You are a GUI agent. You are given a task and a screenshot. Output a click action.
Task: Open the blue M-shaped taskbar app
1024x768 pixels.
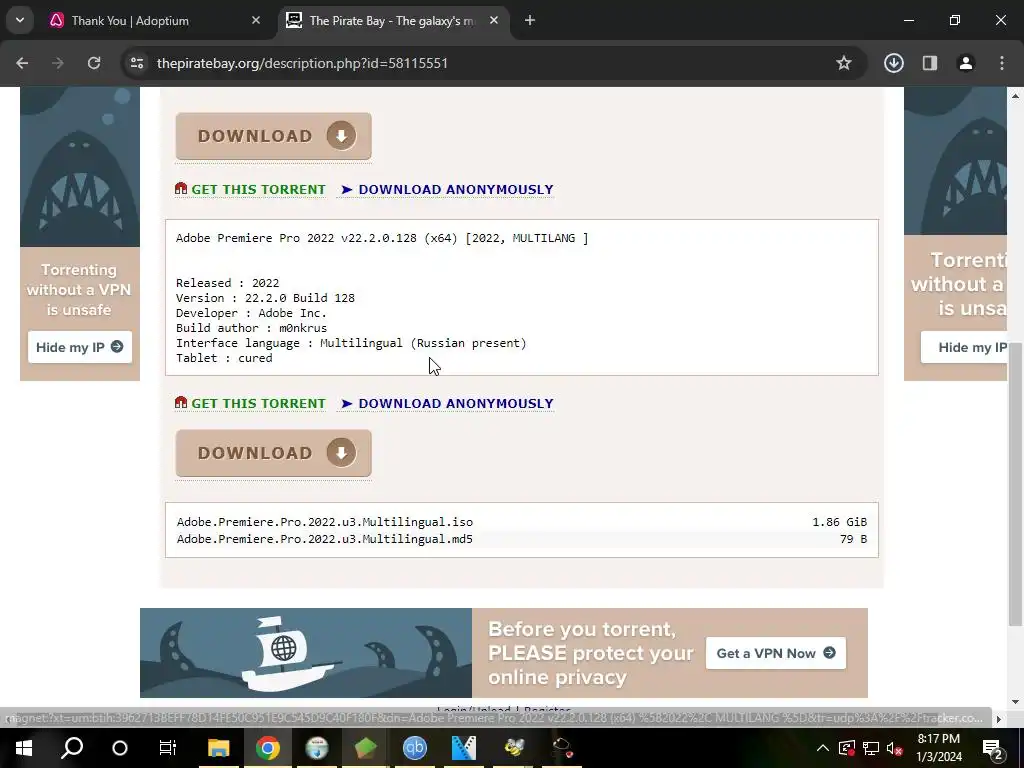464,748
